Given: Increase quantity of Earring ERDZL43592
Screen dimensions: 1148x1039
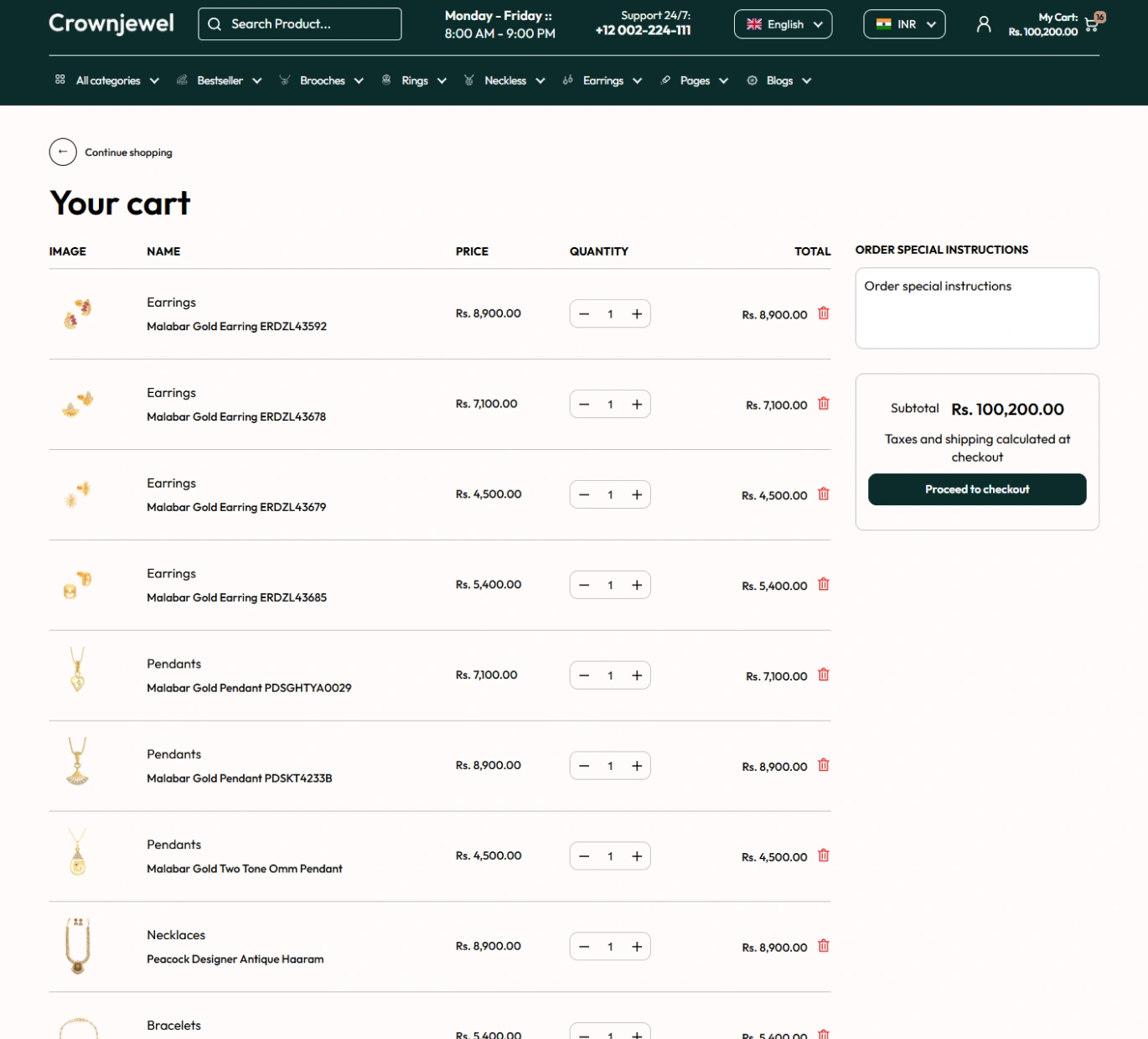Looking at the screenshot, I should tap(637, 314).
